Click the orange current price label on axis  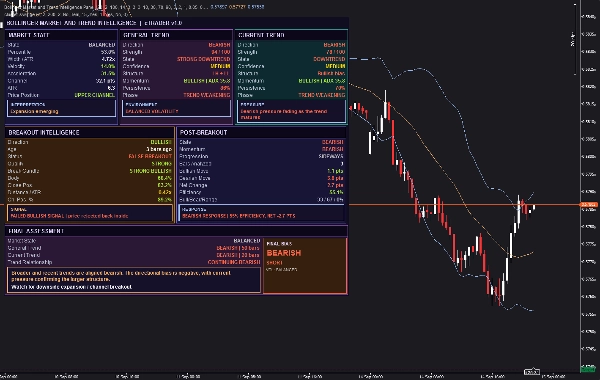(x=589, y=205)
